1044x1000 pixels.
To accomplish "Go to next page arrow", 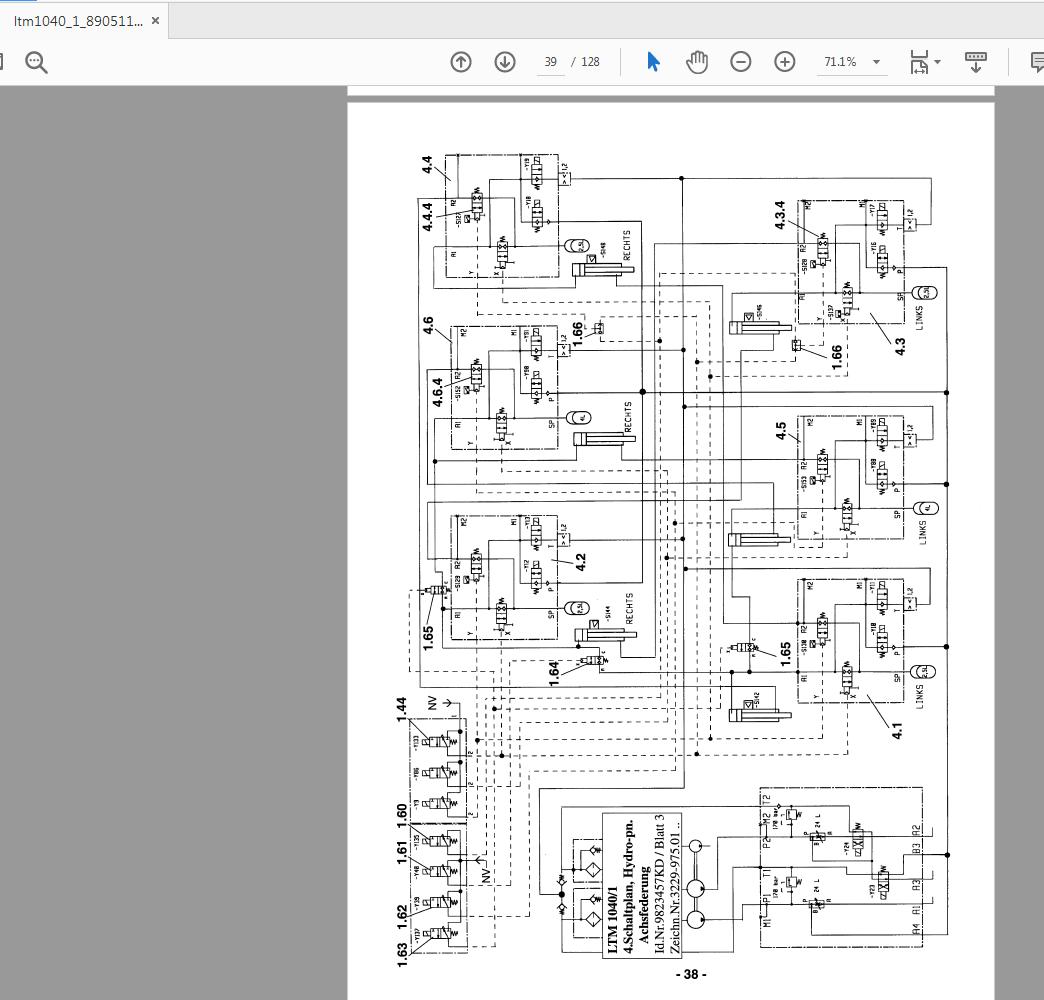I will [x=505, y=62].
